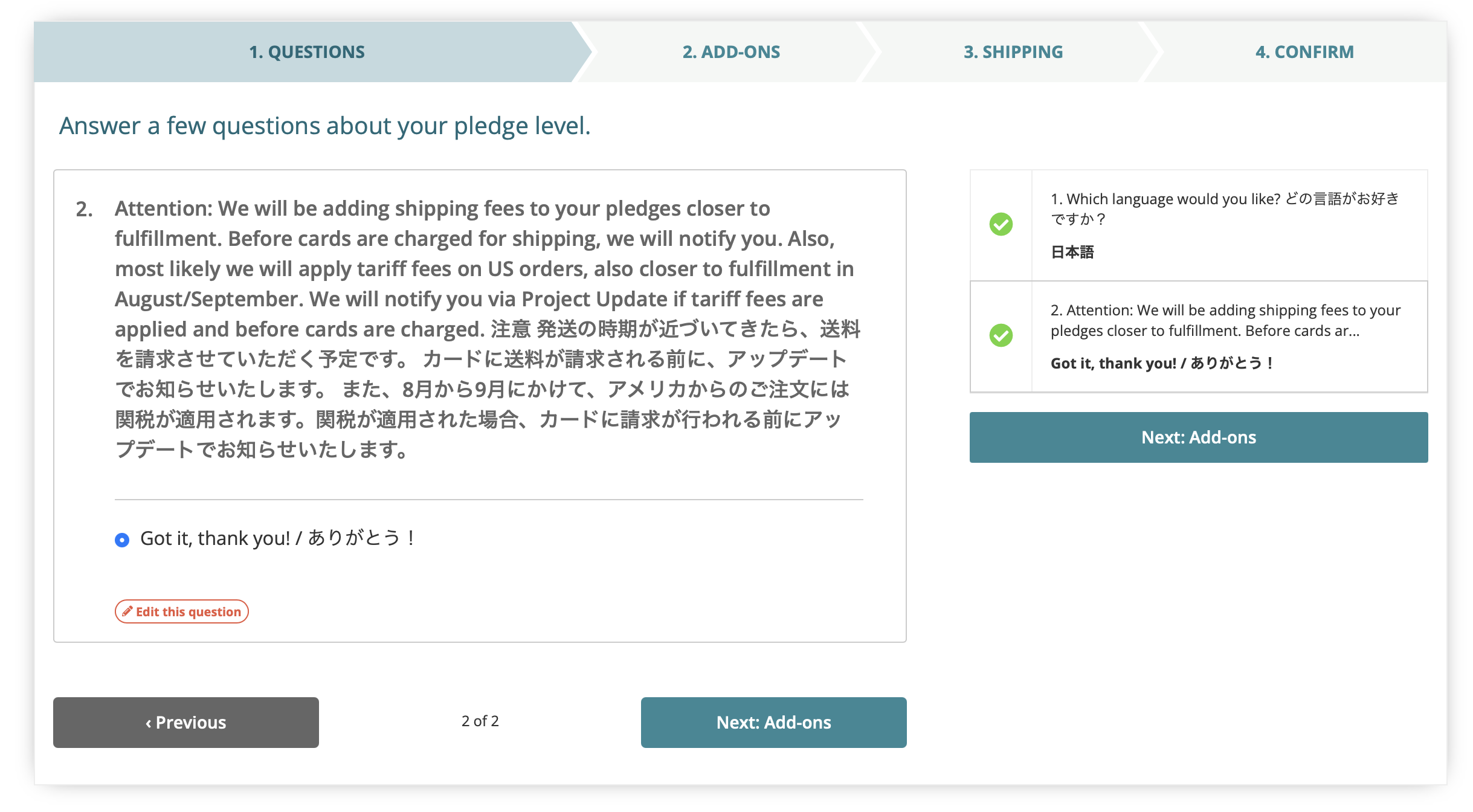Click the "Answer a few questions" heading
The height and width of the screenshot is (812, 1473).
click(324, 126)
